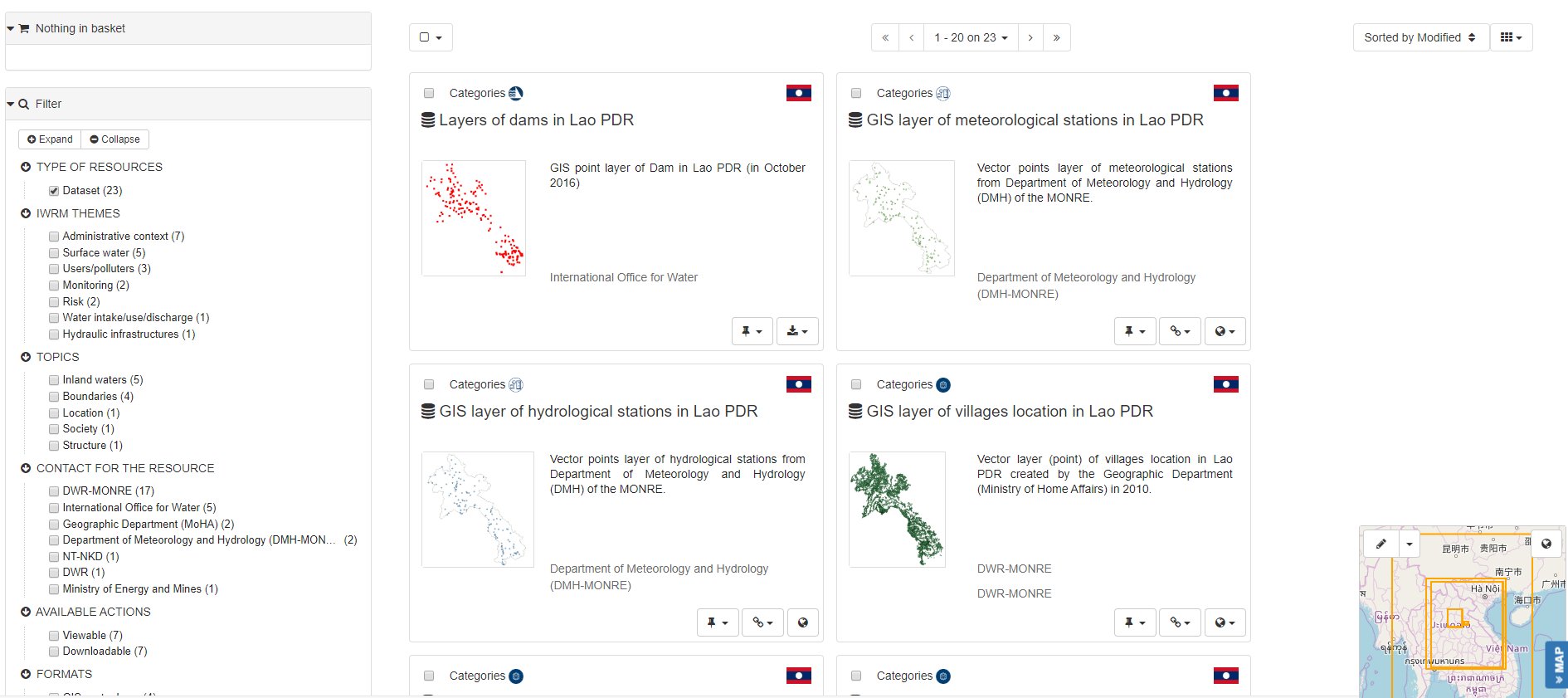Click the Expand filter button
Viewport: 1568px width, 698px height.
pos(50,139)
